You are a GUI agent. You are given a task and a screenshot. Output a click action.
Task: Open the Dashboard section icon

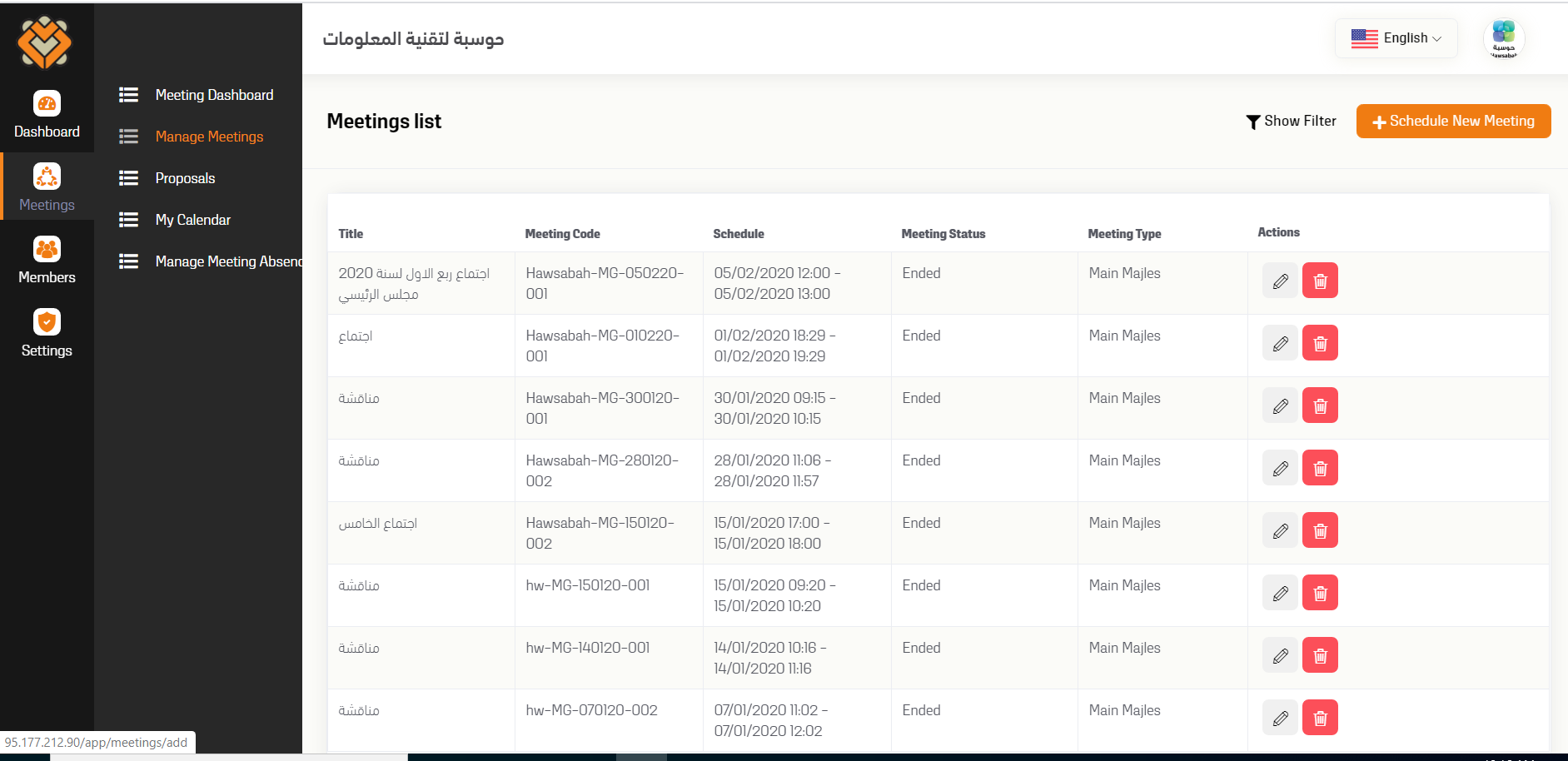(x=47, y=103)
